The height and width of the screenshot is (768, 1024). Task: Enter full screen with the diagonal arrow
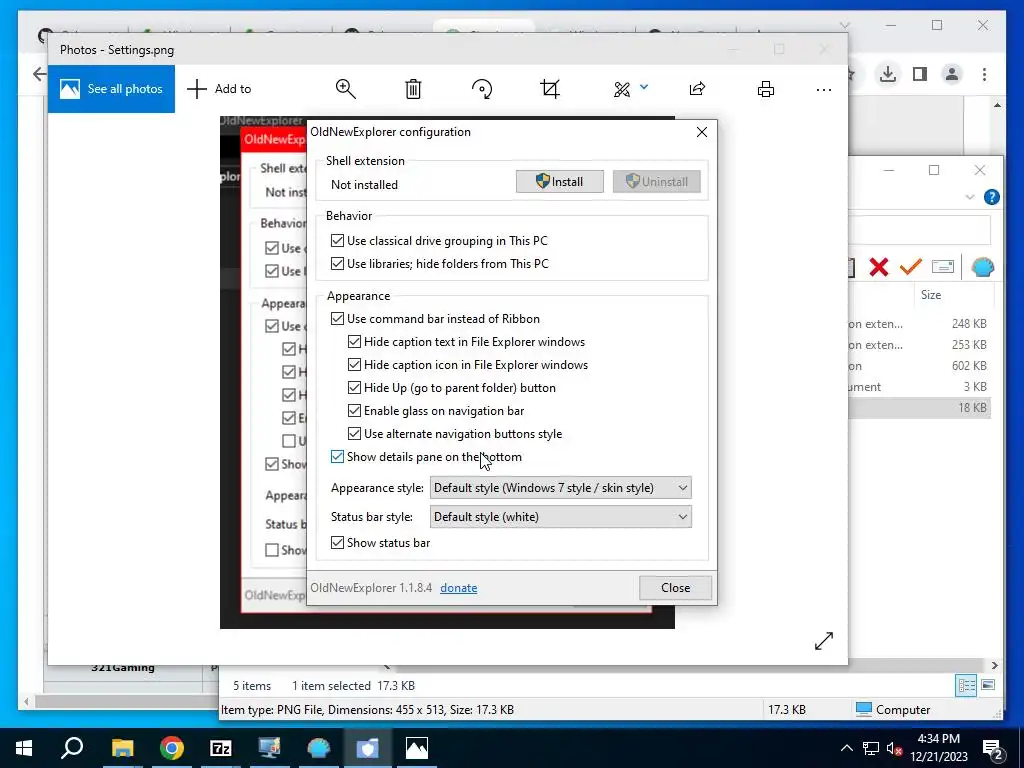[824, 641]
